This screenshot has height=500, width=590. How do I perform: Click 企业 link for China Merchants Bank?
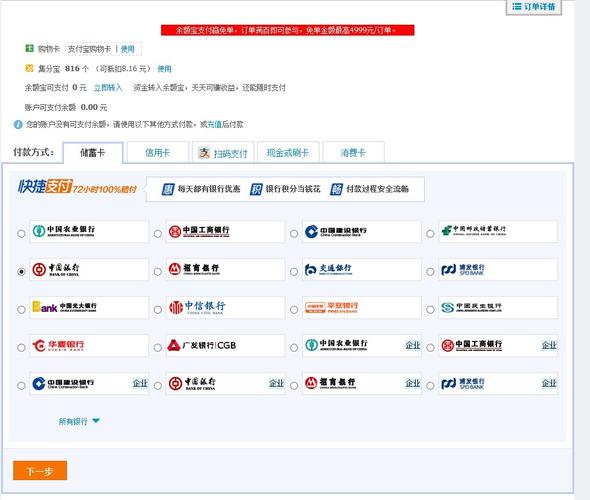pos(412,383)
